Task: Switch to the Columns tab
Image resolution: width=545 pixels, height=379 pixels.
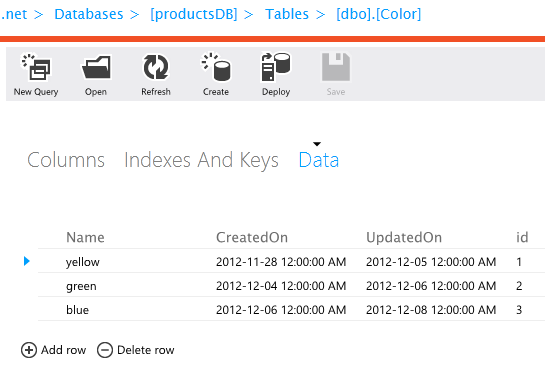Action: 66,160
